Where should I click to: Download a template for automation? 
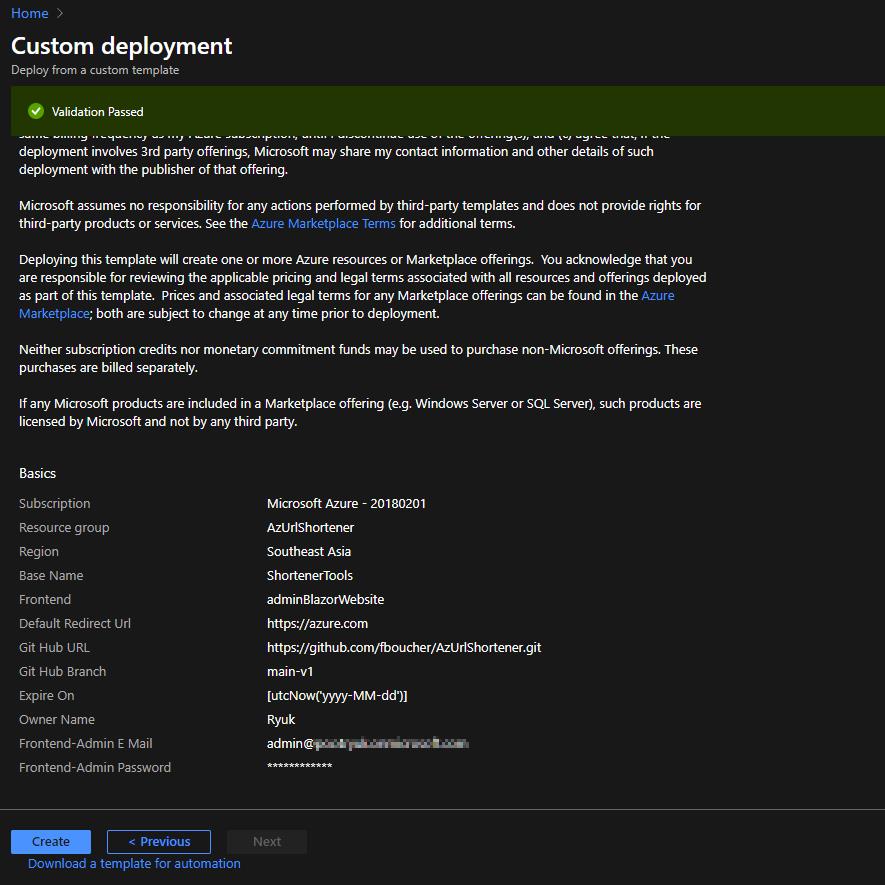tap(134, 864)
